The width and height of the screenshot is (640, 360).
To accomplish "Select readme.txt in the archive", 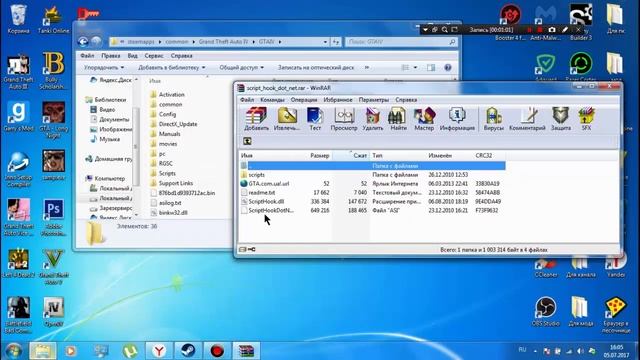I will [x=262, y=193].
